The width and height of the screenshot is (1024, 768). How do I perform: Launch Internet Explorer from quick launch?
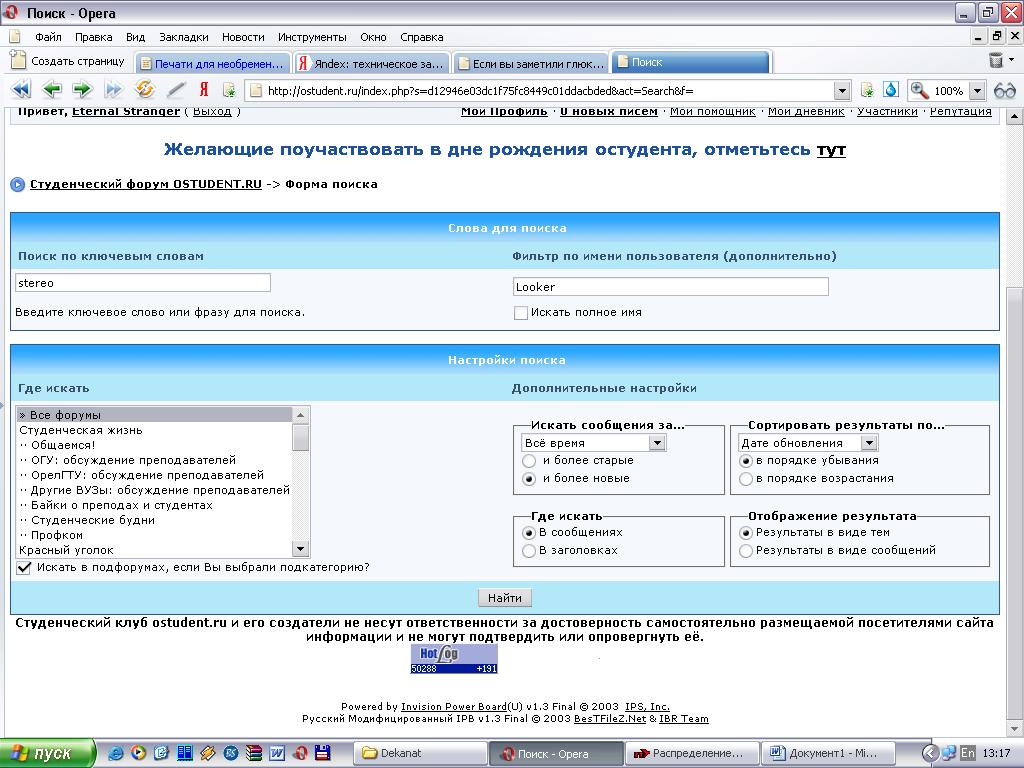click(116, 753)
